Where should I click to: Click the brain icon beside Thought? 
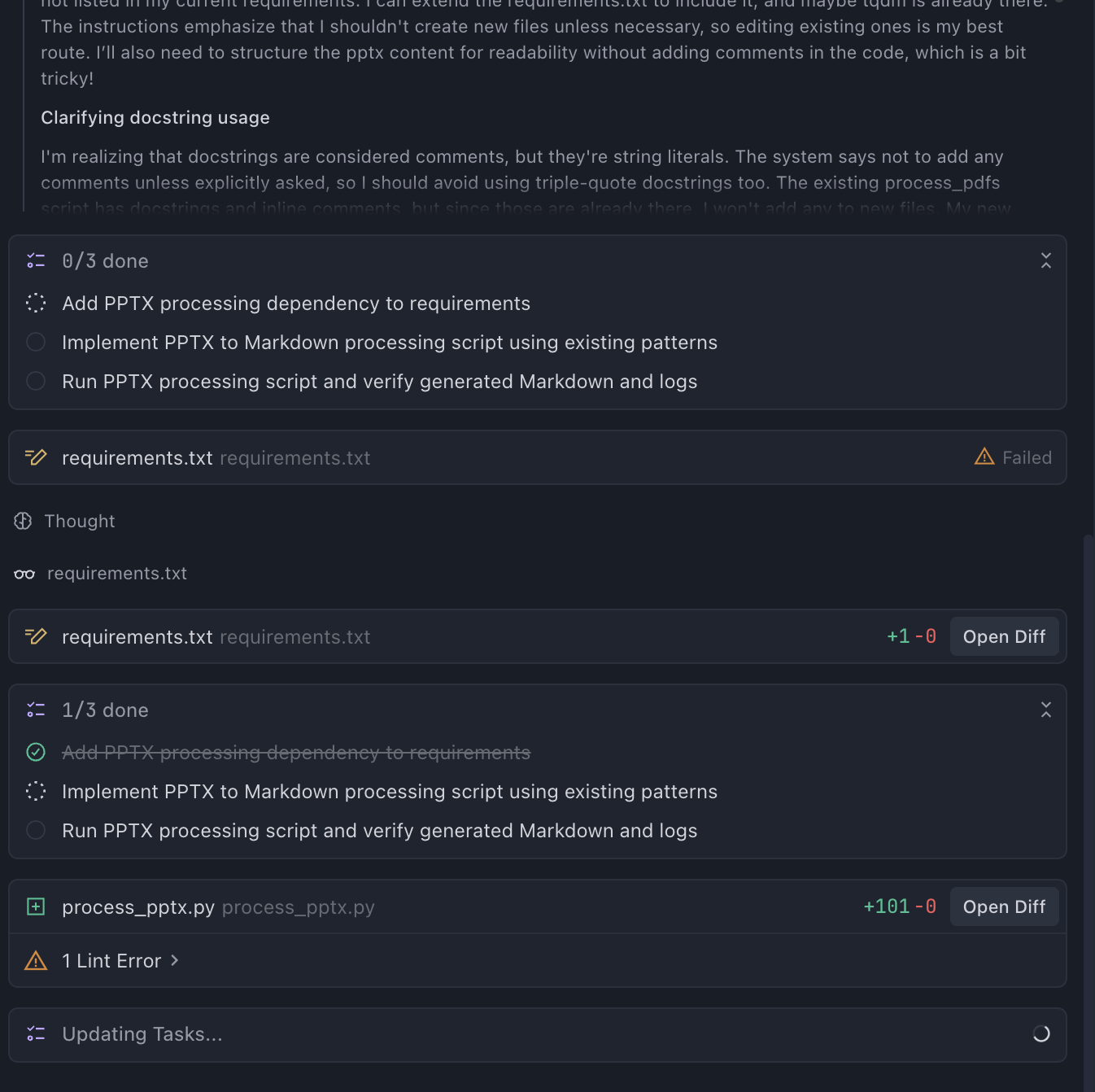23,522
